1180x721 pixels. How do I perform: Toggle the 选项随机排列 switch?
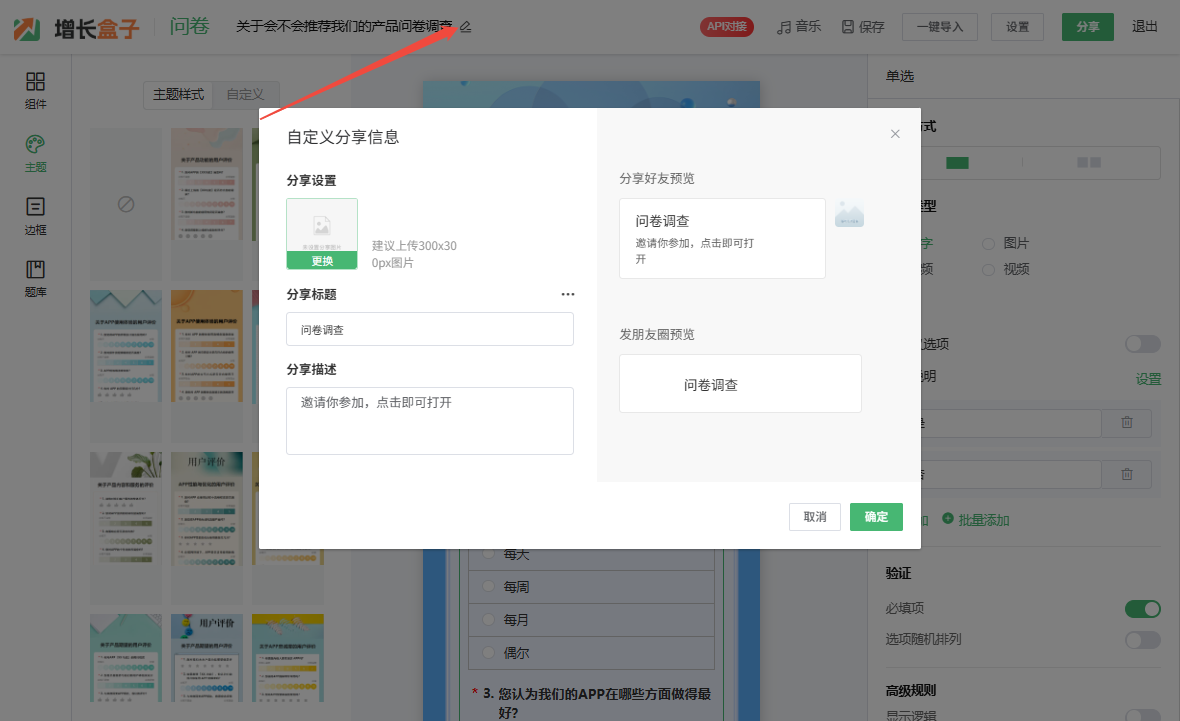pyautogui.click(x=1142, y=640)
